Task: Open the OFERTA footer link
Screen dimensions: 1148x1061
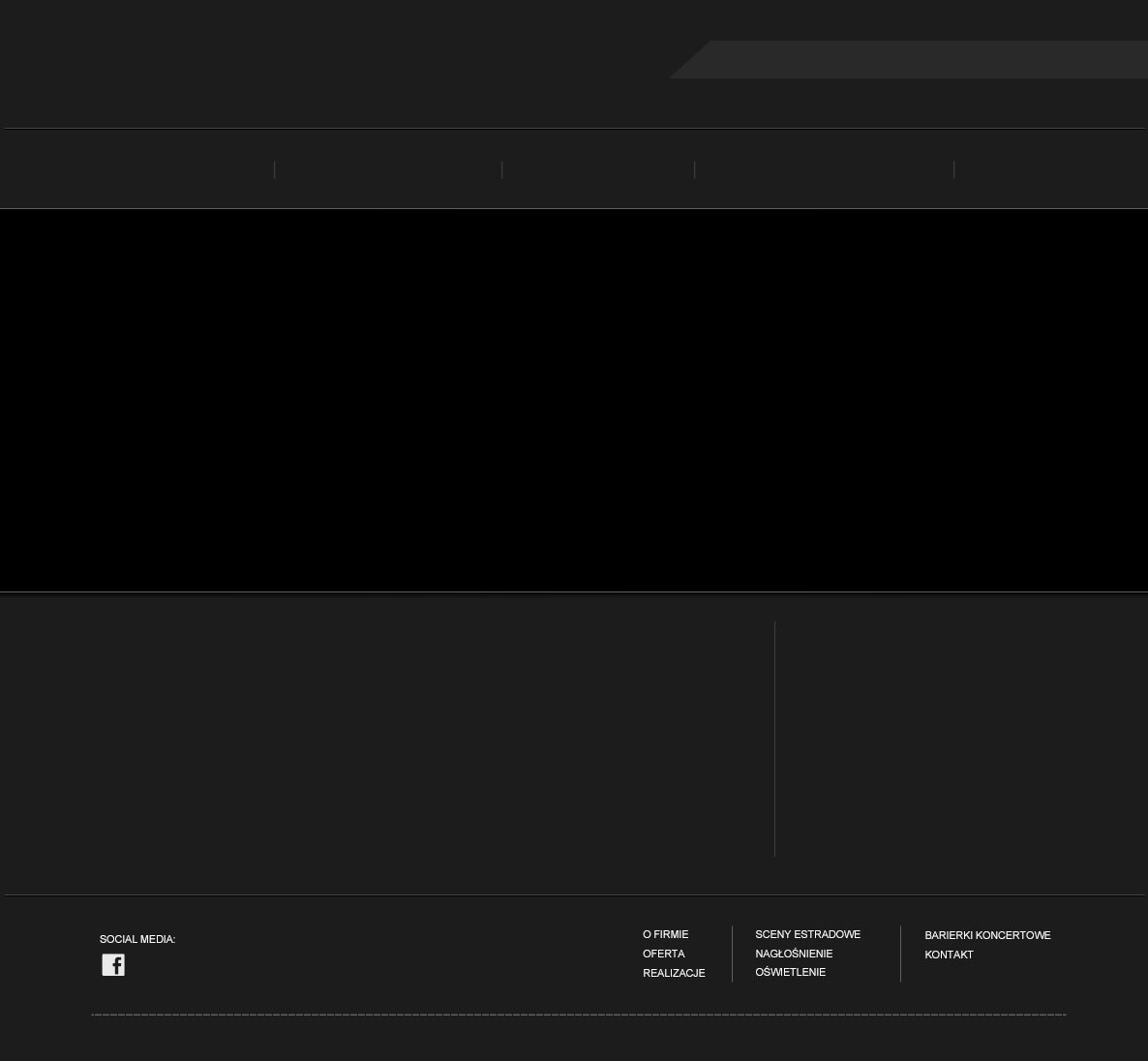Action: point(663,955)
